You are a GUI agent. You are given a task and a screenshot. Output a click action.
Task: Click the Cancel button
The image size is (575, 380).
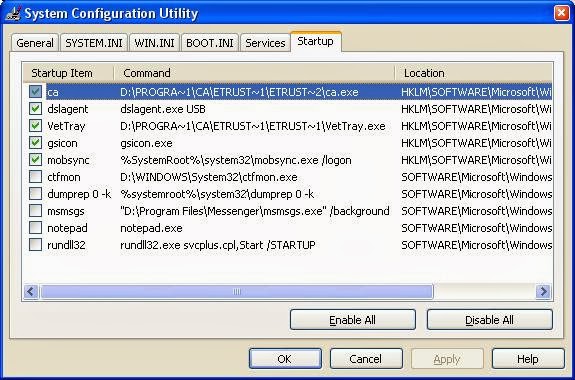(x=366, y=359)
